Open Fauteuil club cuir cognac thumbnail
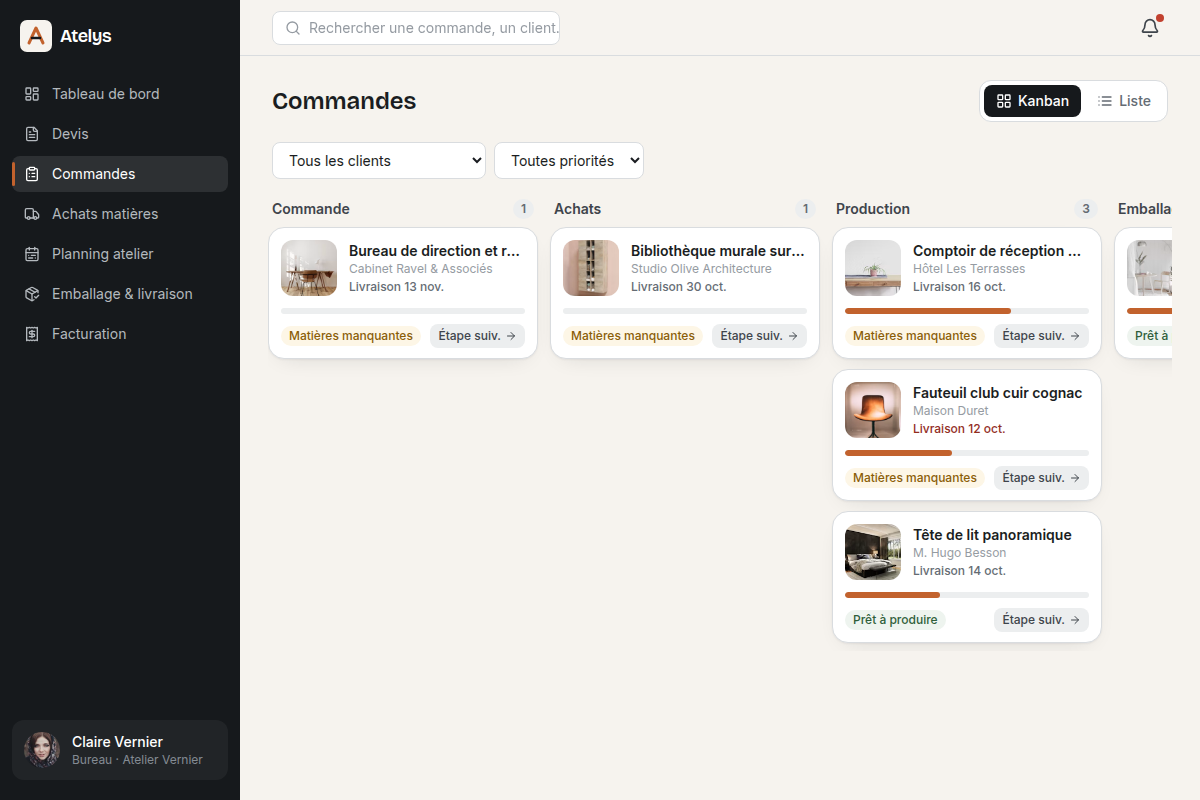 873,410
